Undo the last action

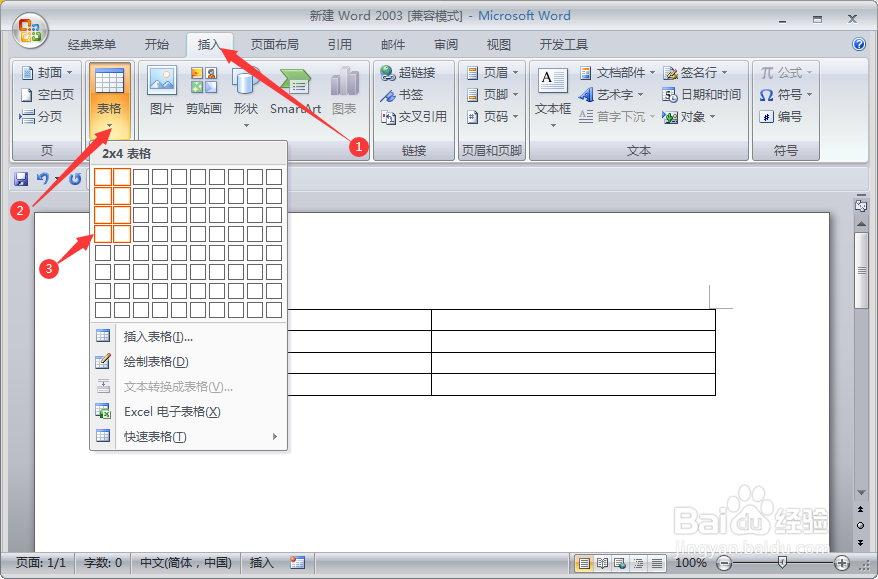pyautogui.click(x=43, y=179)
